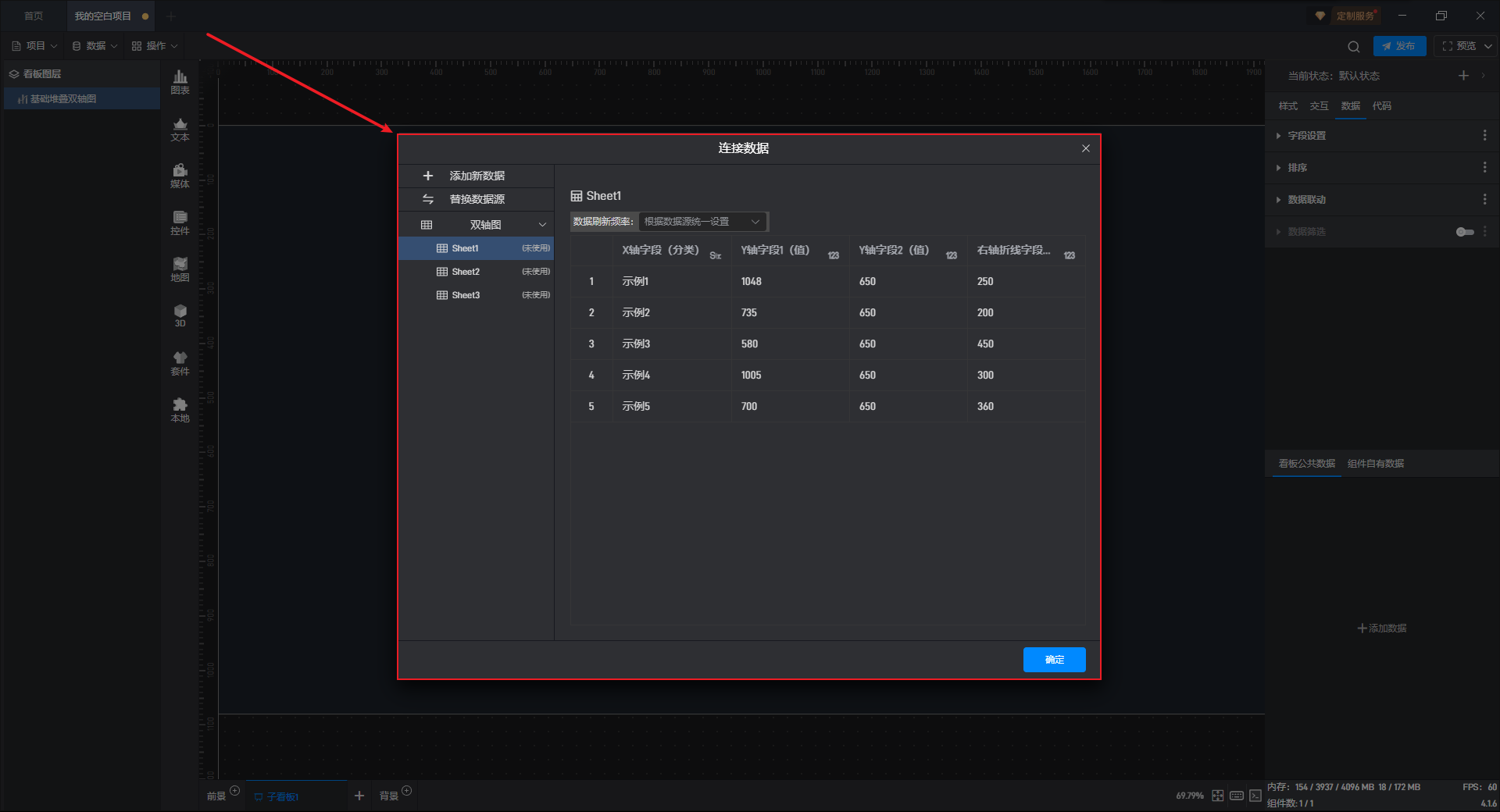Switch to the 样式 tab
1500x812 pixels.
(1287, 106)
